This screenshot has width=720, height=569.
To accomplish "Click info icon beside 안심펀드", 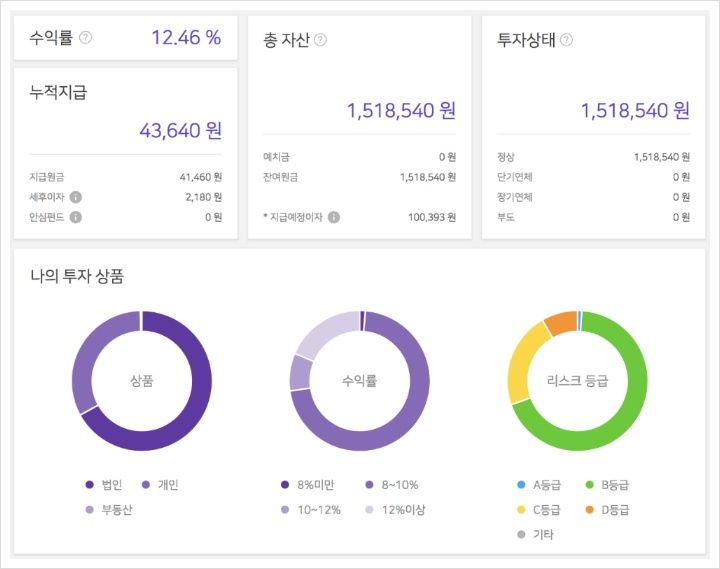I will pyautogui.click(x=76, y=217).
